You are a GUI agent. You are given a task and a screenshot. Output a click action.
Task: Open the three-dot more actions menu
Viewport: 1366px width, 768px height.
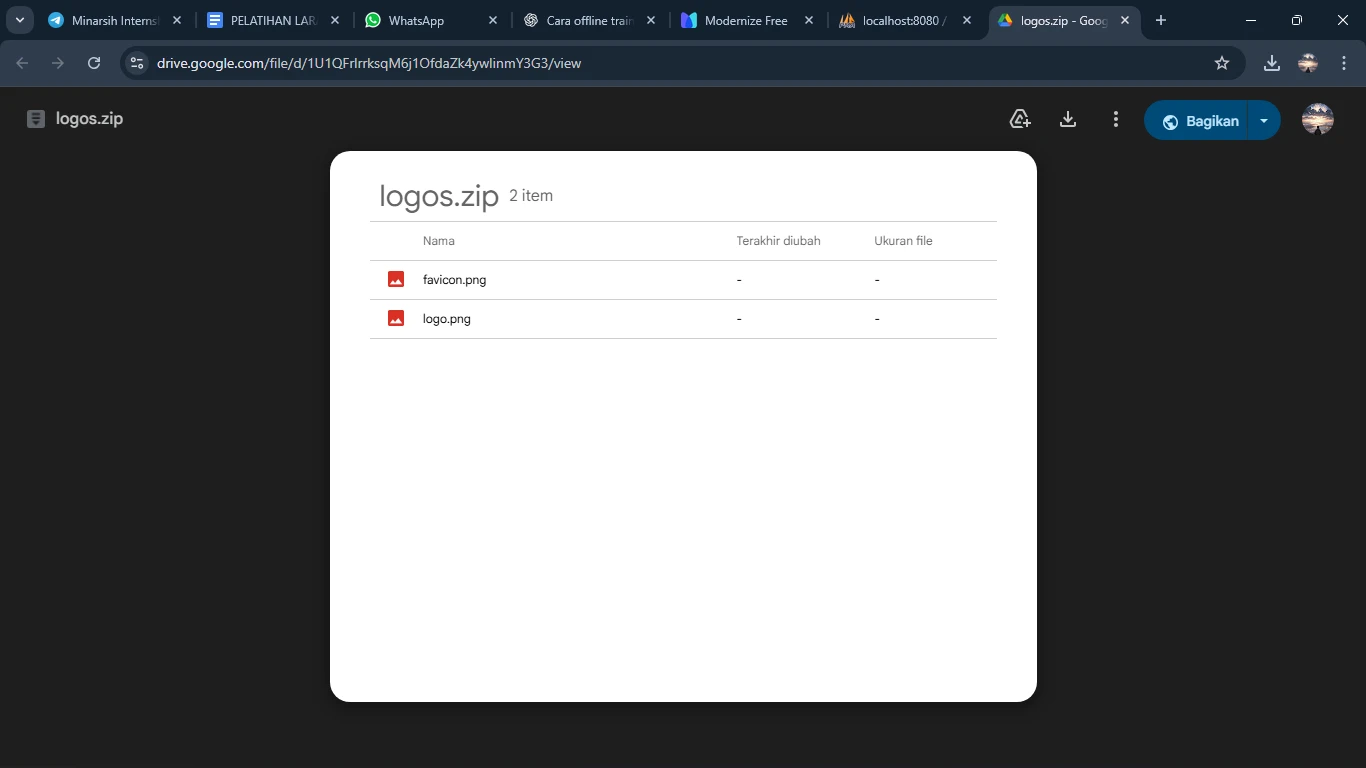click(x=1116, y=120)
